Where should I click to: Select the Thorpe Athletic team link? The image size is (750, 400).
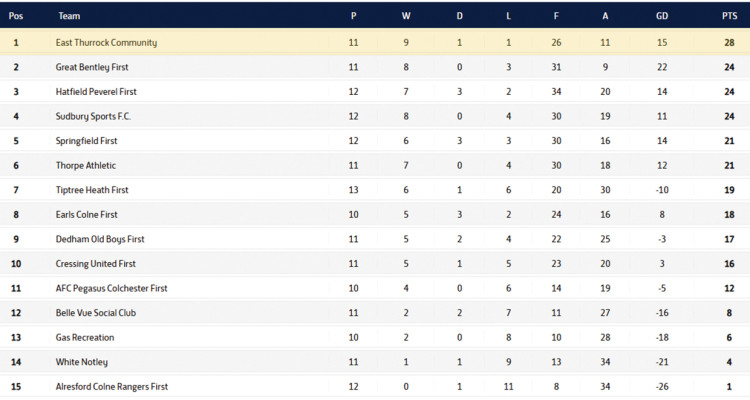tap(84, 165)
